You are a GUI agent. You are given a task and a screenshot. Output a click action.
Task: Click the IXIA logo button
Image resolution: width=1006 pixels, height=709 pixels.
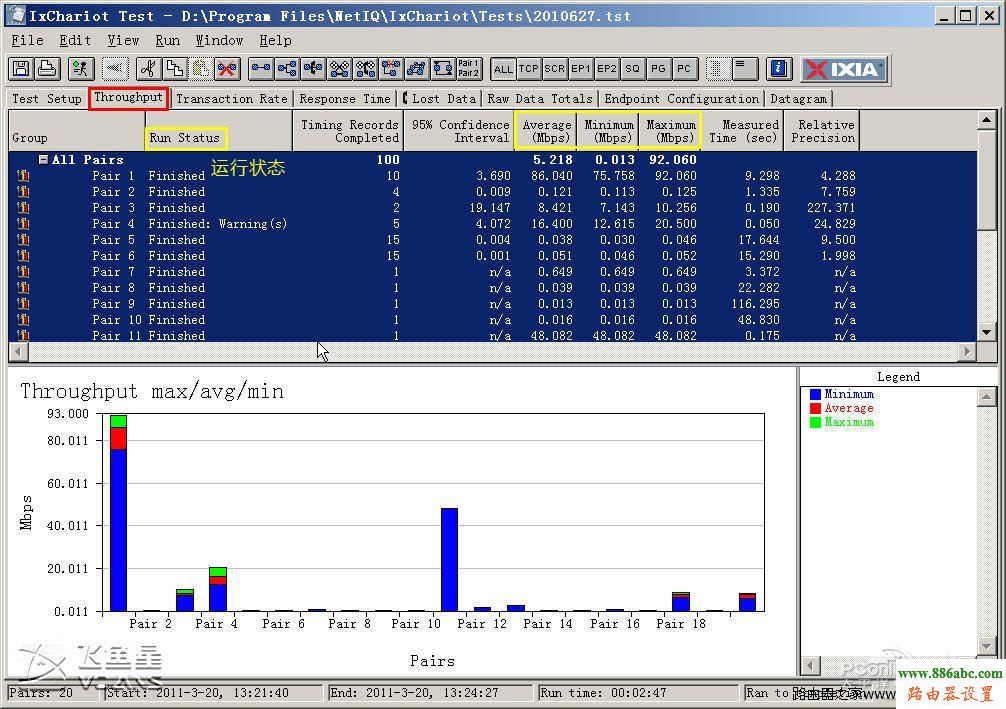pyautogui.click(x=844, y=69)
